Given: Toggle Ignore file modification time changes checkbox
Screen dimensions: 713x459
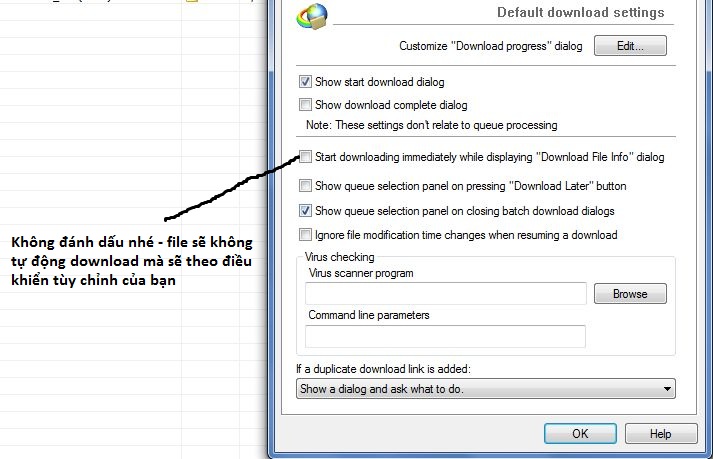Looking at the screenshot, I should tap(305, 235).
